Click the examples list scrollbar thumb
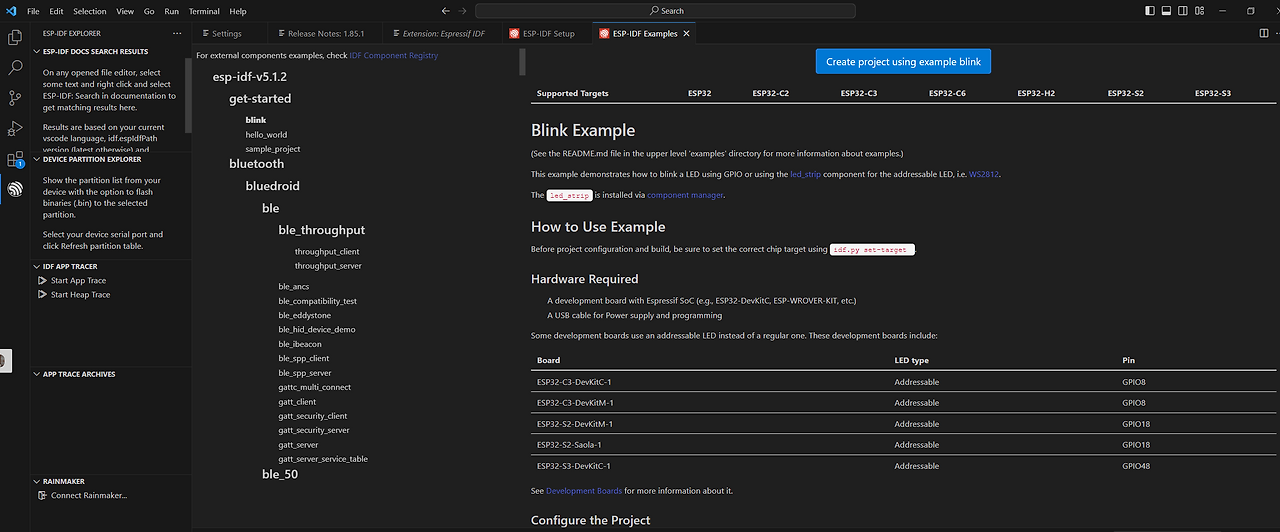The image size is (1280, 532). click(522, 60)
